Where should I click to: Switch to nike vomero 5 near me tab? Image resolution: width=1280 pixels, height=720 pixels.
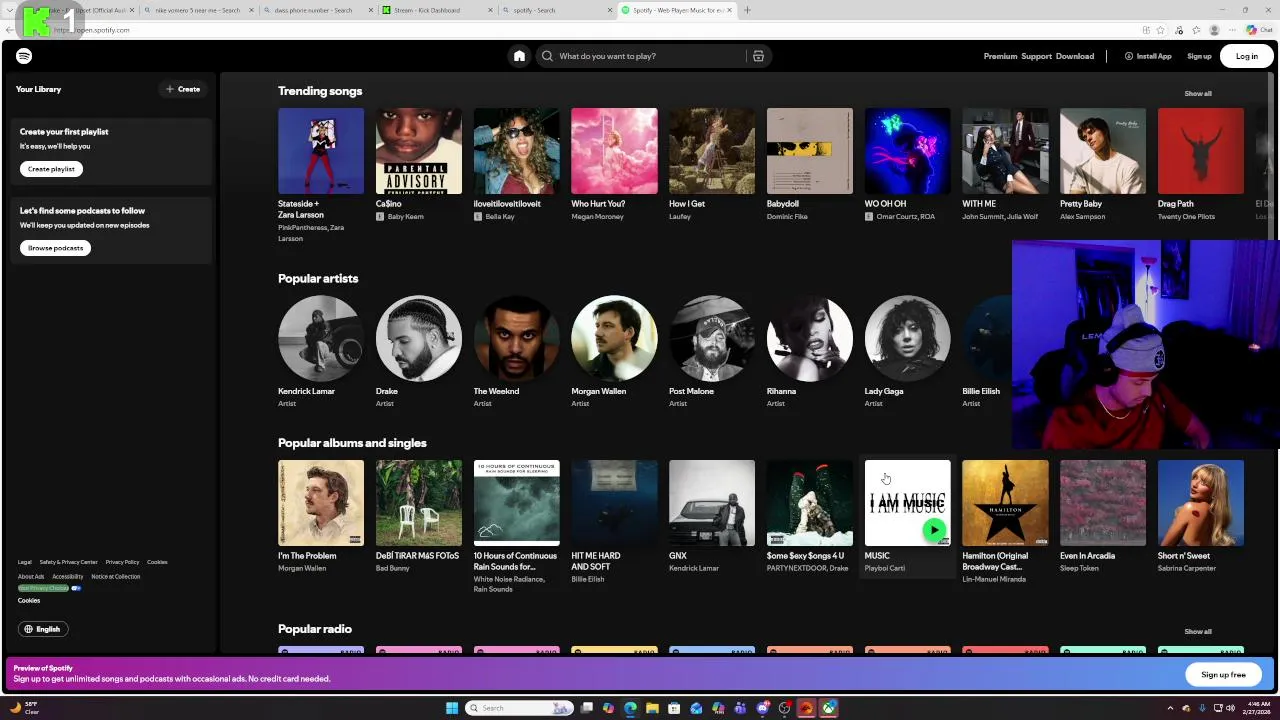197,10
